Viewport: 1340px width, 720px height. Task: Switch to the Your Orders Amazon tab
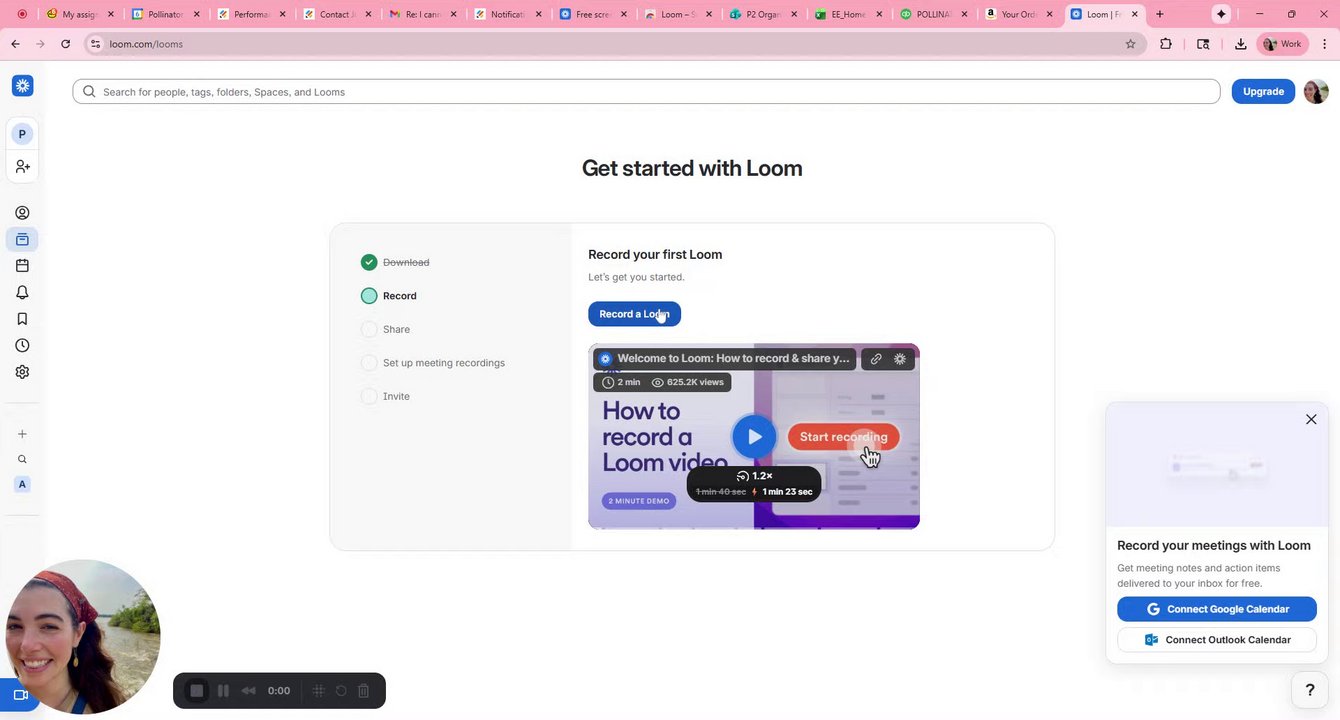(1020, 14)
